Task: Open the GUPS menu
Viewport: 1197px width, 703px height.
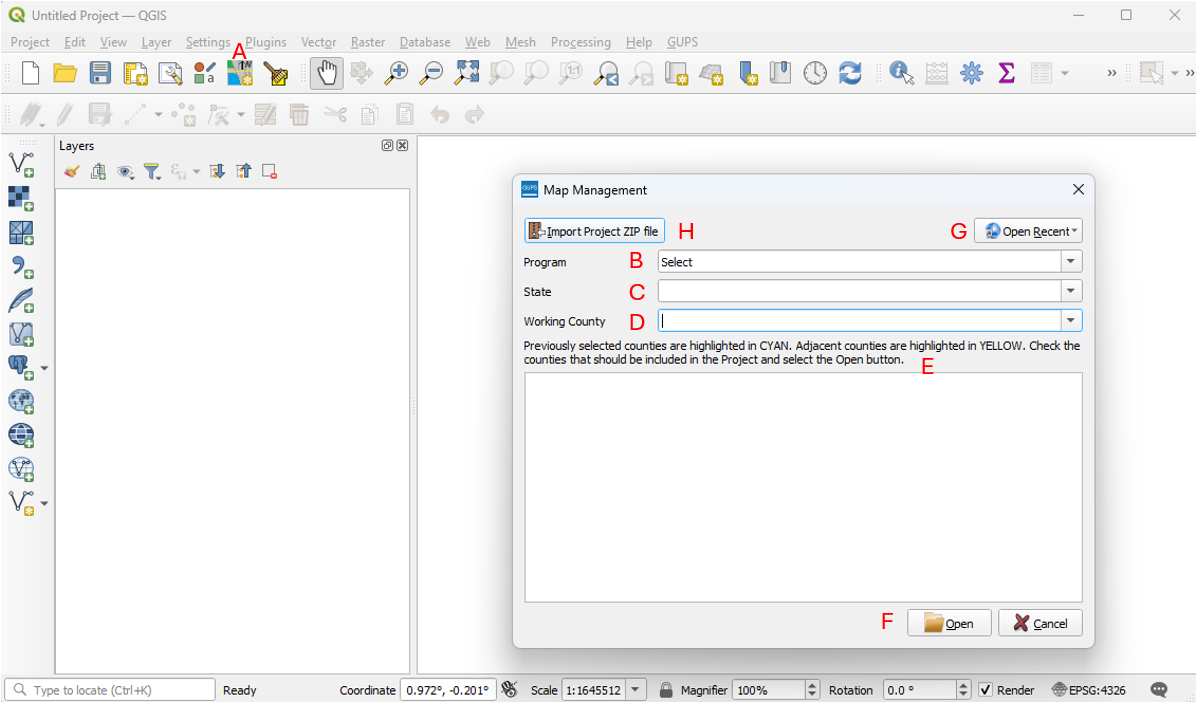Action: tap(682, 42)
